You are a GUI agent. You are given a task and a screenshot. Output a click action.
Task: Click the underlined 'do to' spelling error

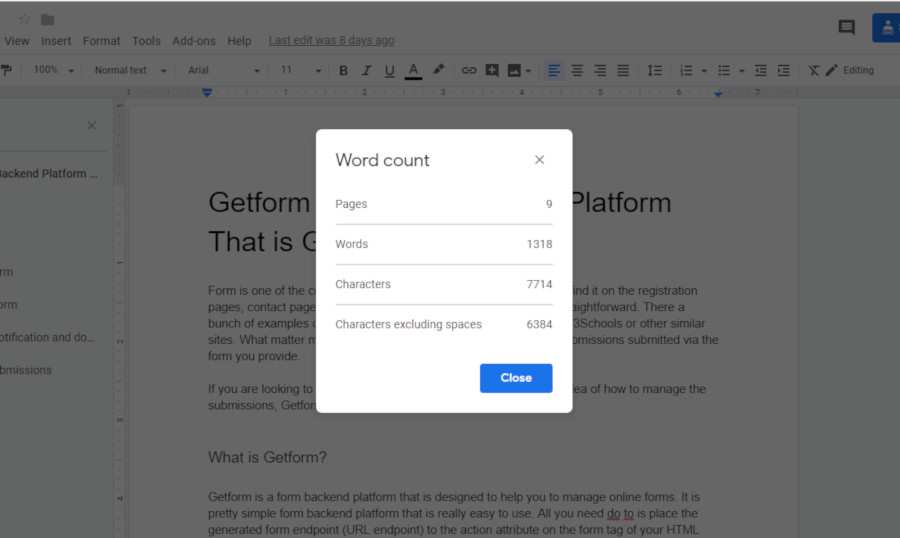[620, 513]
